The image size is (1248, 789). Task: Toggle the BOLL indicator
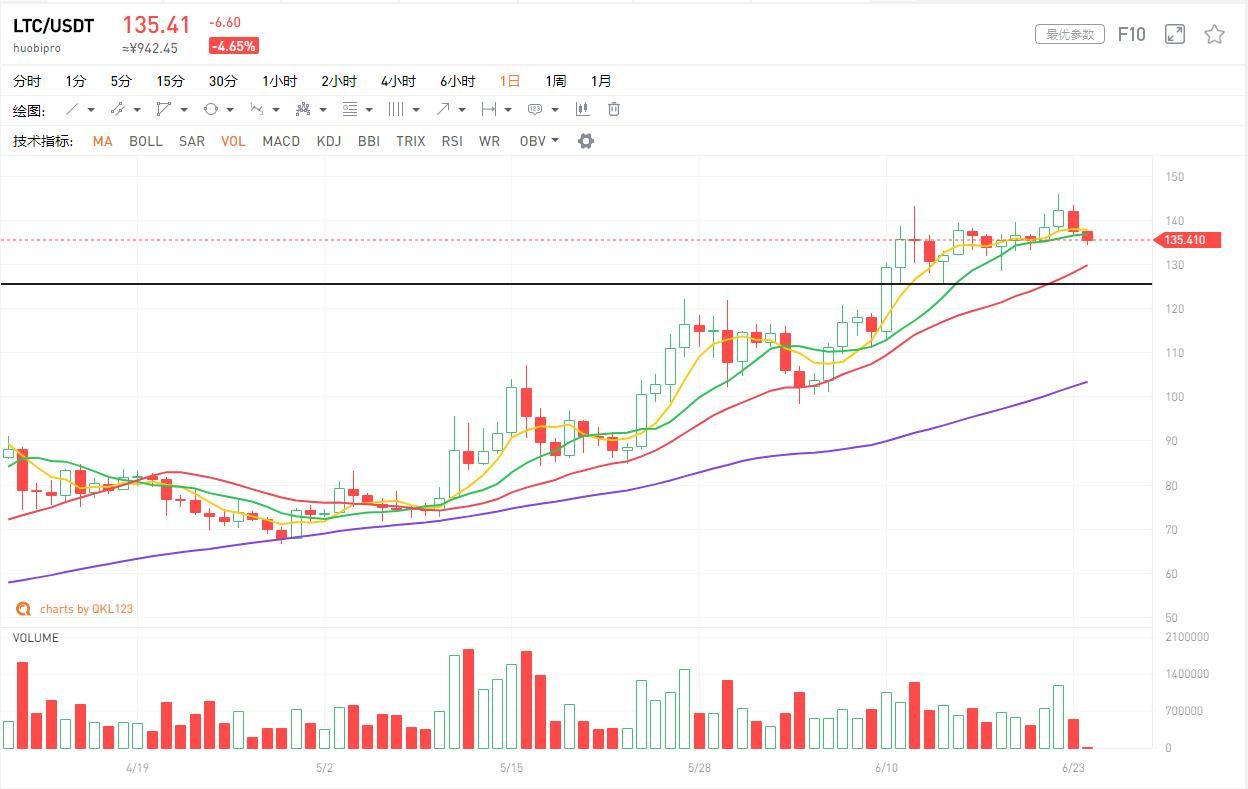[x=146, y=141]
